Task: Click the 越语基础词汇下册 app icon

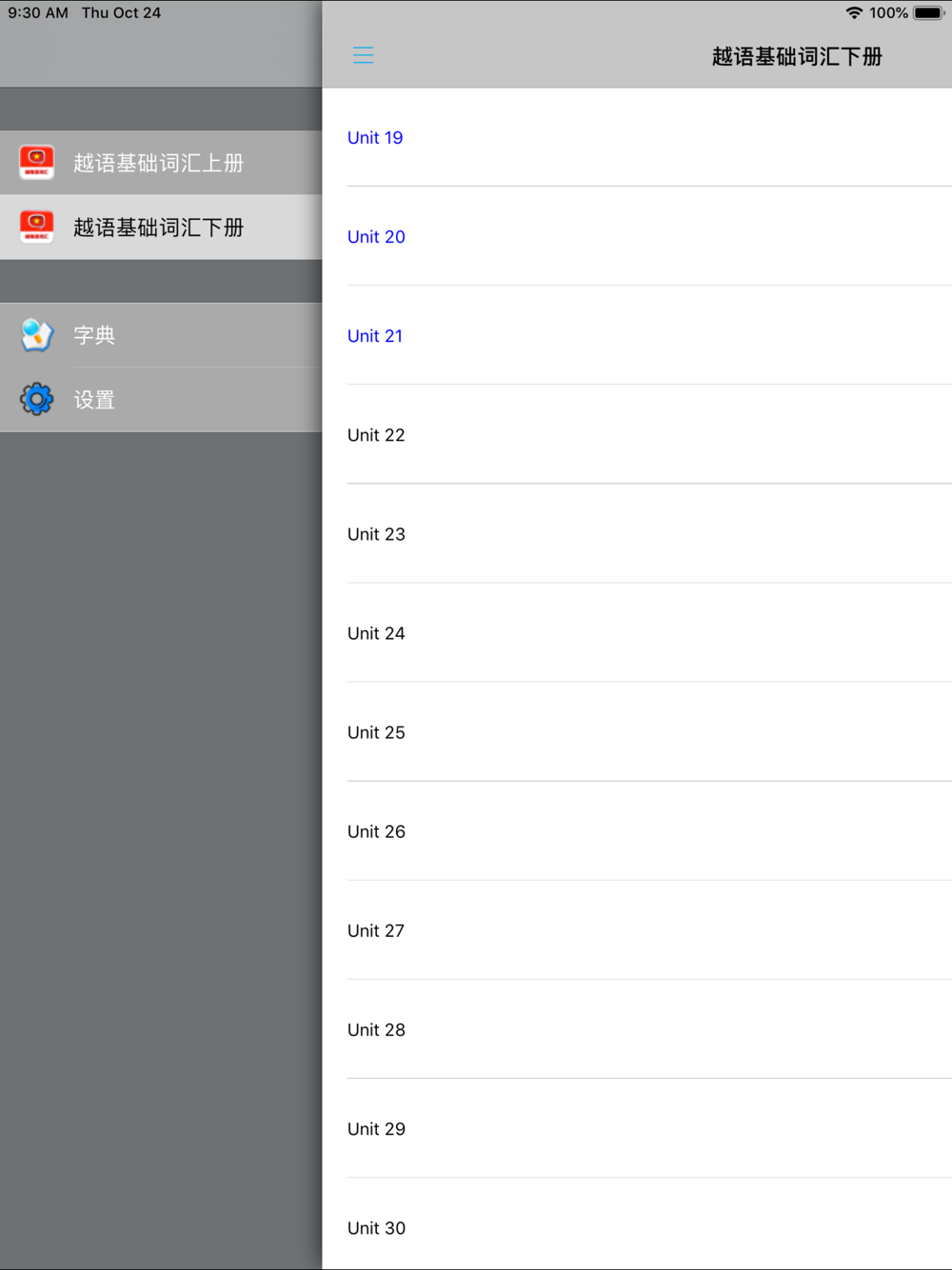Action: 37,227
